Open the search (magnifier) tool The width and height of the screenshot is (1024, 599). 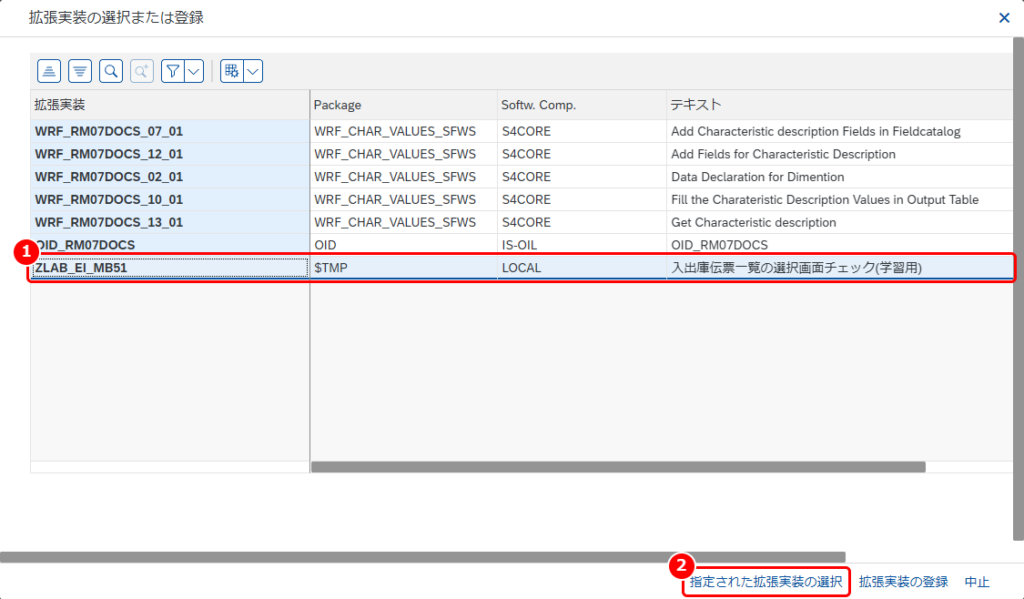[111, 71]
